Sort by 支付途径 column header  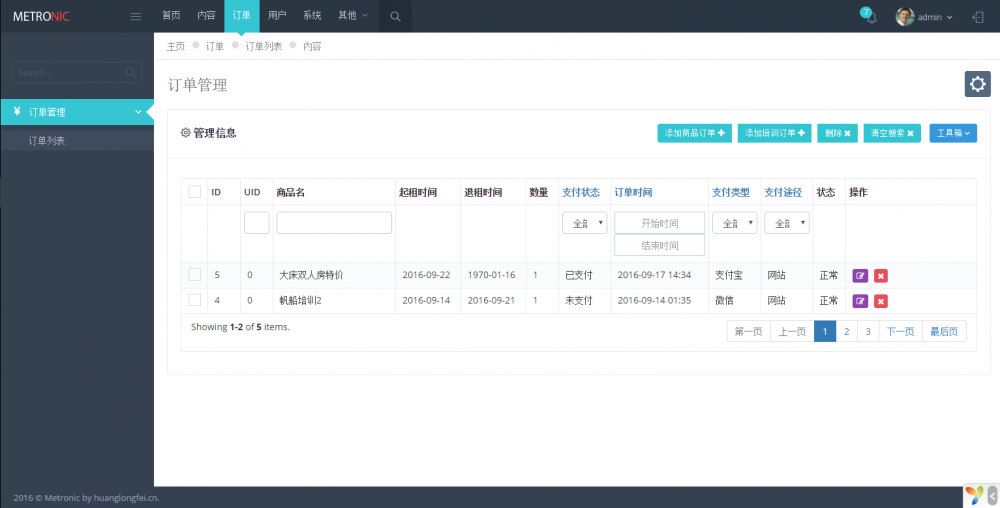(x=783, y=192)
